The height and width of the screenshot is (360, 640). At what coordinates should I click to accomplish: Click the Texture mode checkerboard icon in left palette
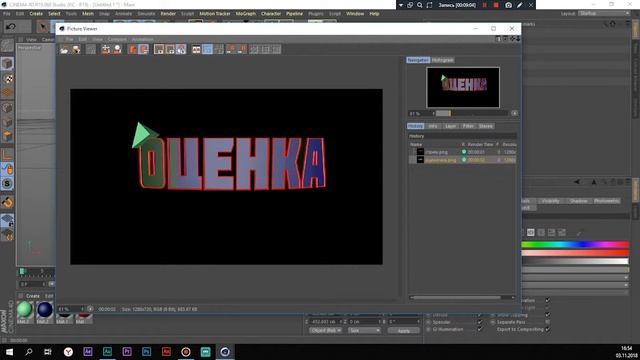(x=8, y=79)
